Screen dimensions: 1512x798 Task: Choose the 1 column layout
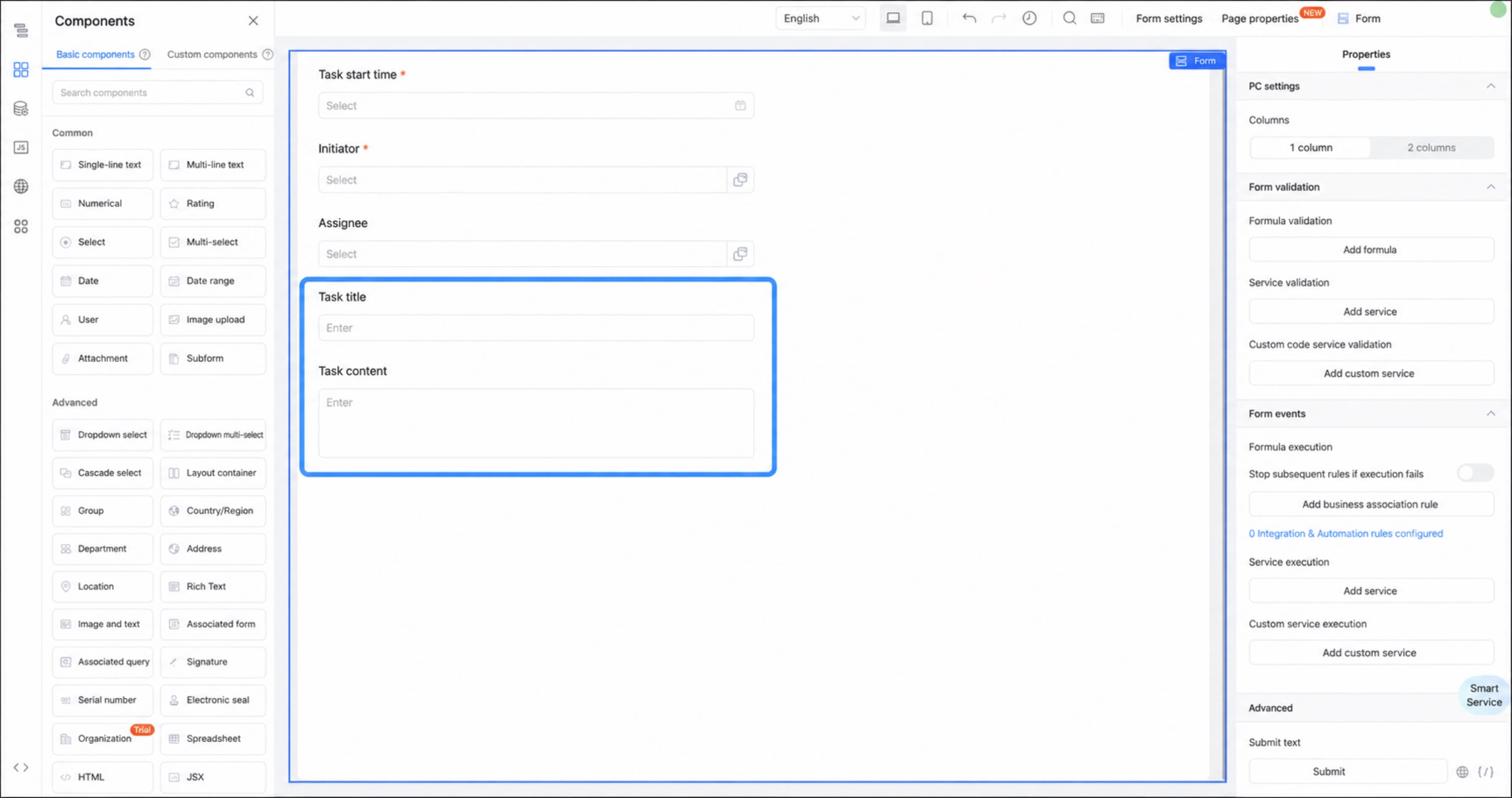[x=1310, y=147]
